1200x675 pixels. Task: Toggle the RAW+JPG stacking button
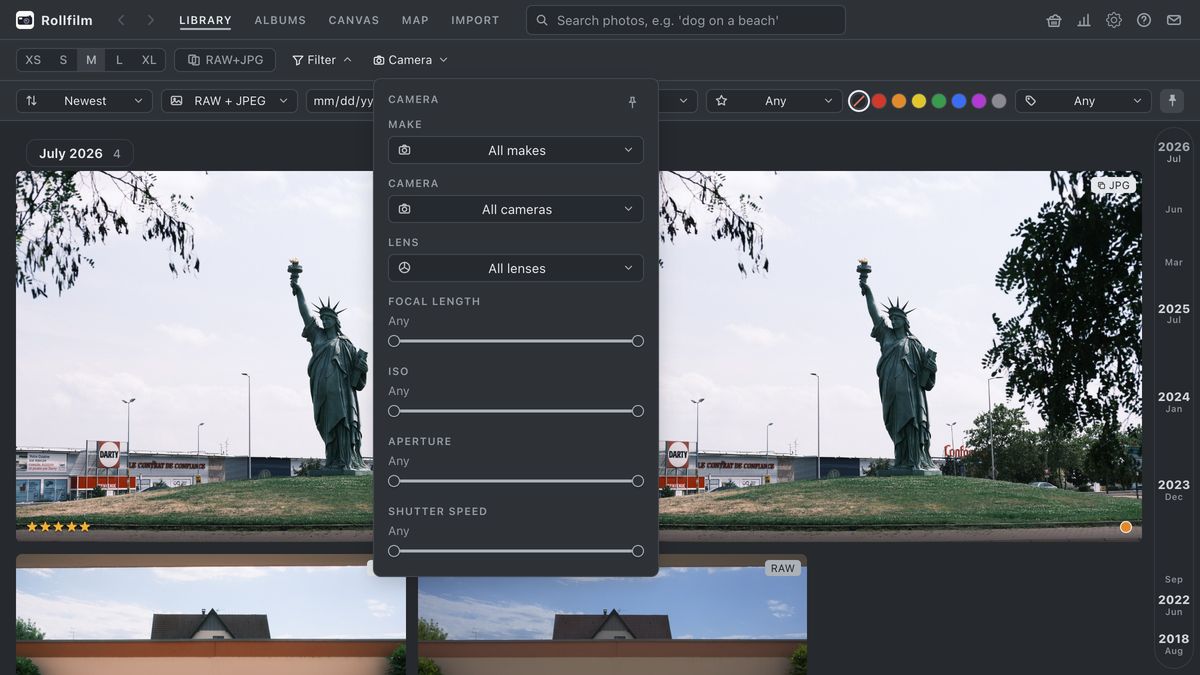tap(225, 60)
